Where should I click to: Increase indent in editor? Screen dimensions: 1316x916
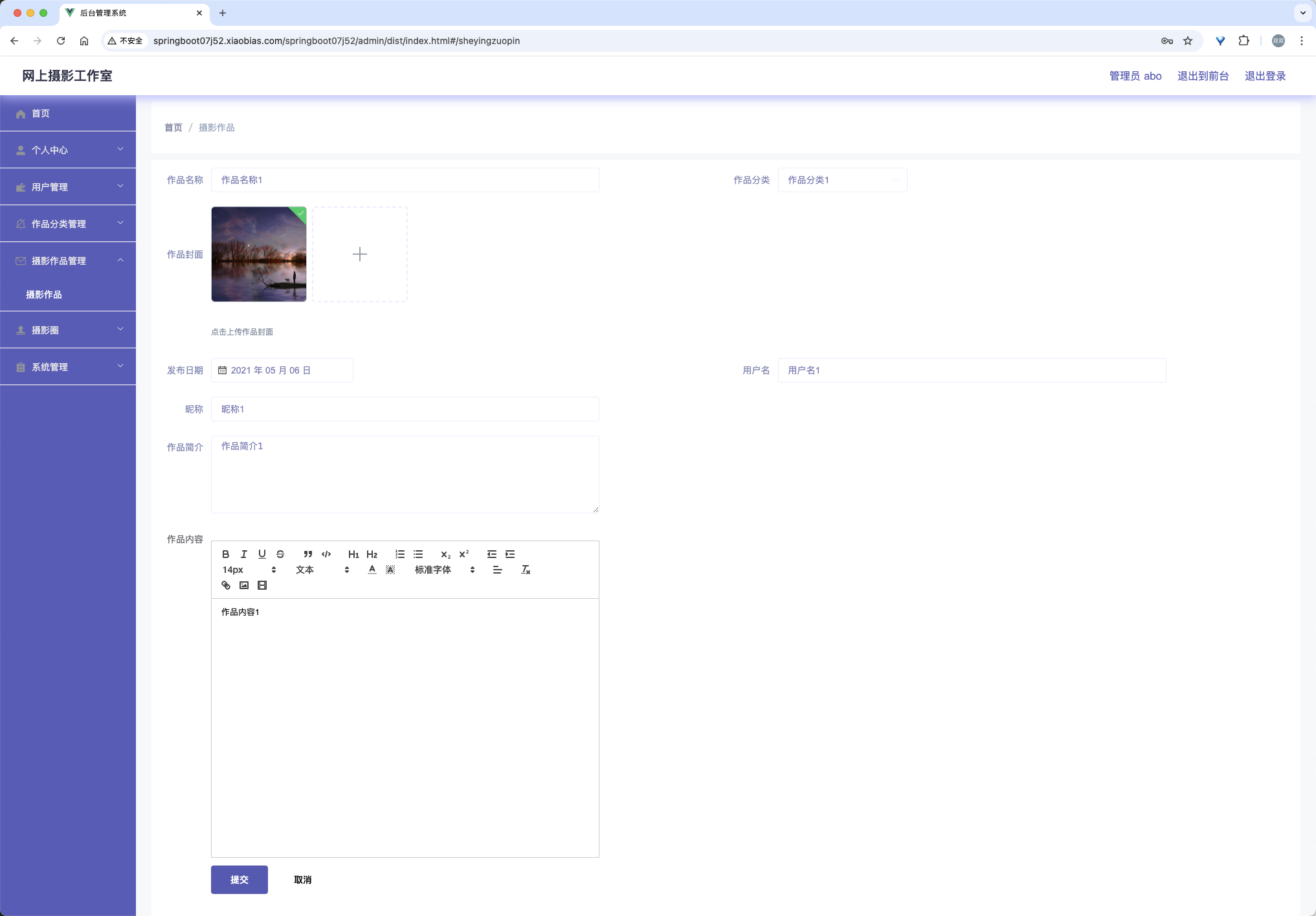tap(510, 554)
